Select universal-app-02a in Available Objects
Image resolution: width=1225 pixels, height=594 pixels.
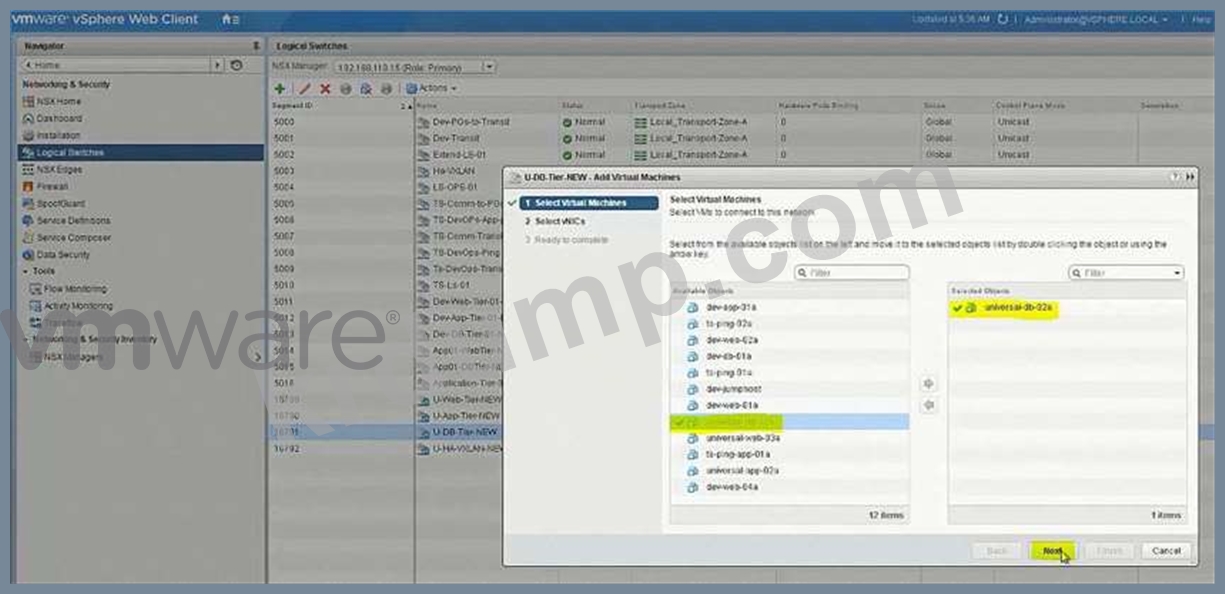[x=790, y=470]
